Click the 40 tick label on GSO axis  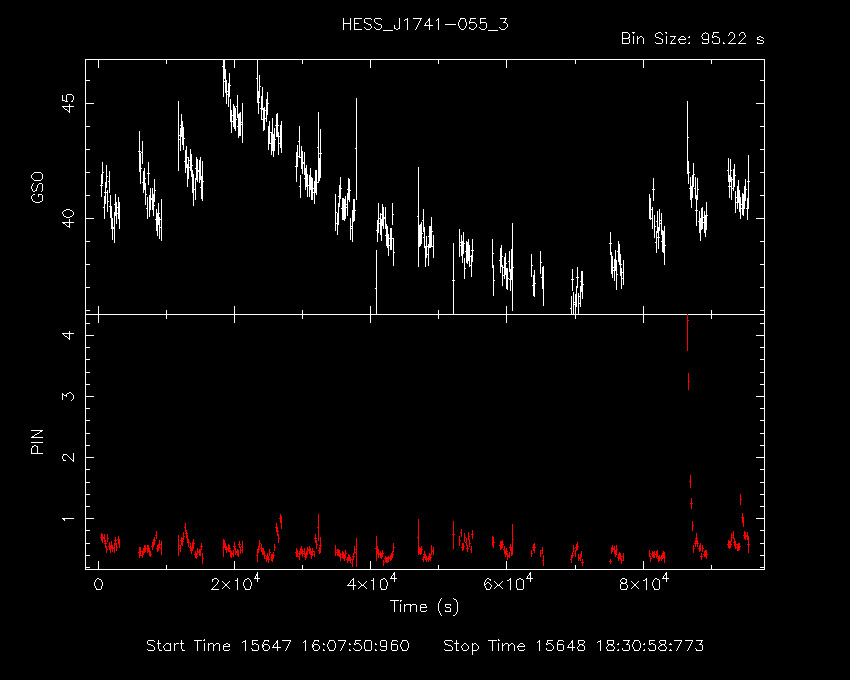68,219
